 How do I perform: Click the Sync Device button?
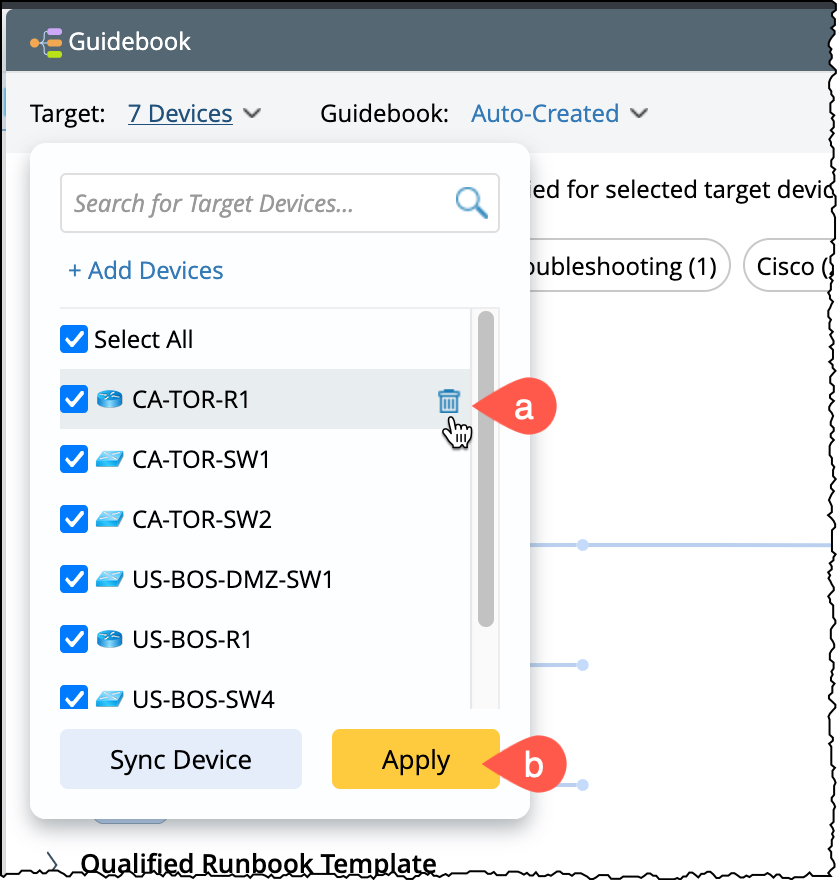click(181, 760)
